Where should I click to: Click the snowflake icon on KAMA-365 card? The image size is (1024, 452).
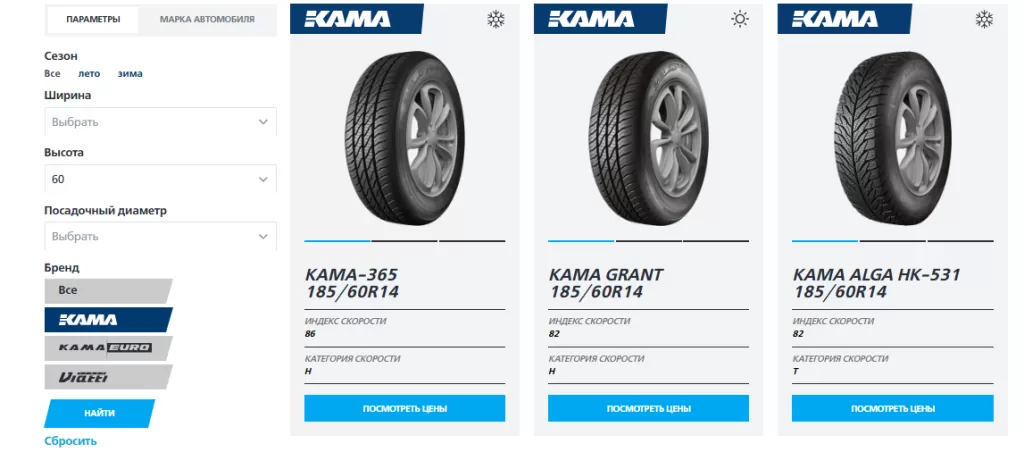495,19
